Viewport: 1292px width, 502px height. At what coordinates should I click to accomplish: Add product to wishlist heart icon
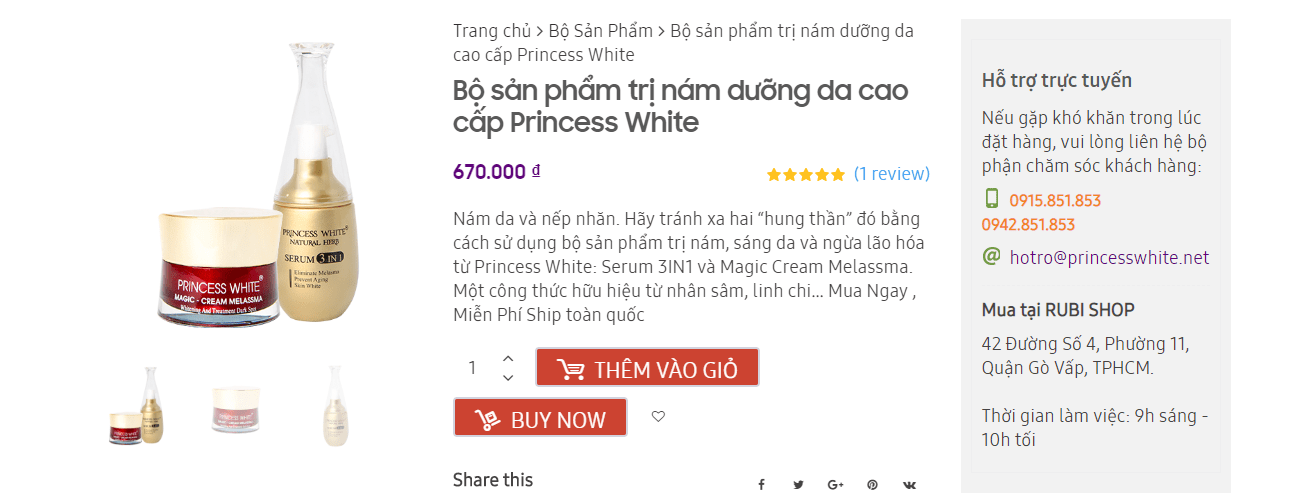tap(658, 416)
